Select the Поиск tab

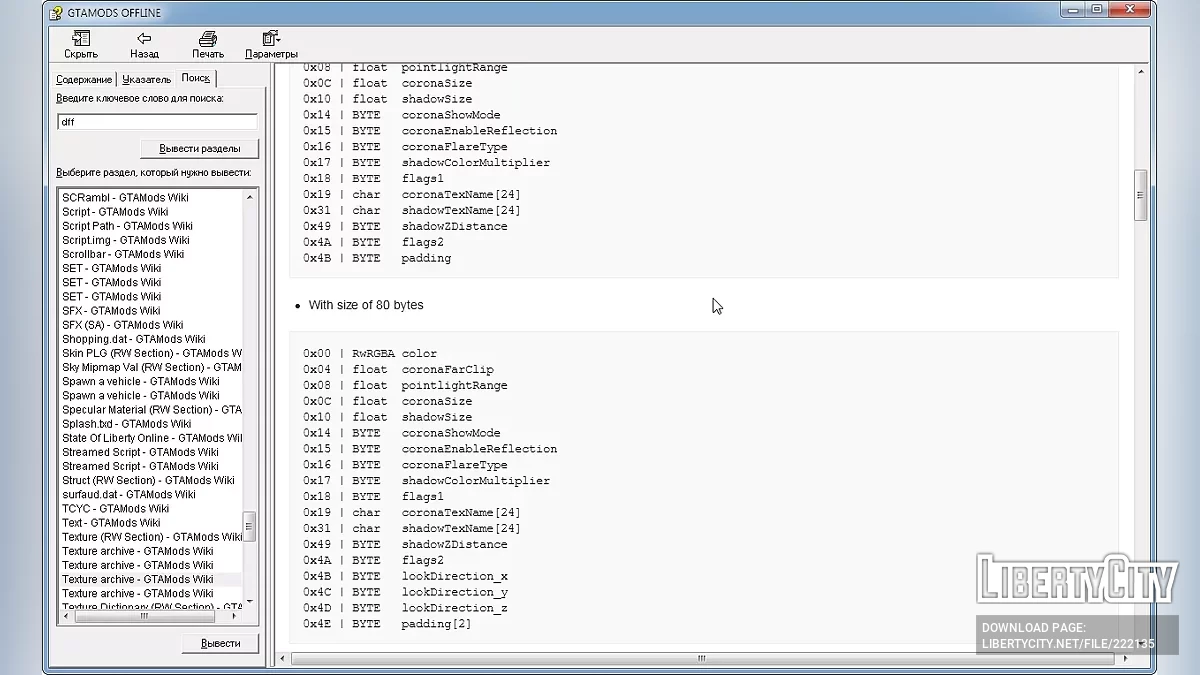point(195,78)
